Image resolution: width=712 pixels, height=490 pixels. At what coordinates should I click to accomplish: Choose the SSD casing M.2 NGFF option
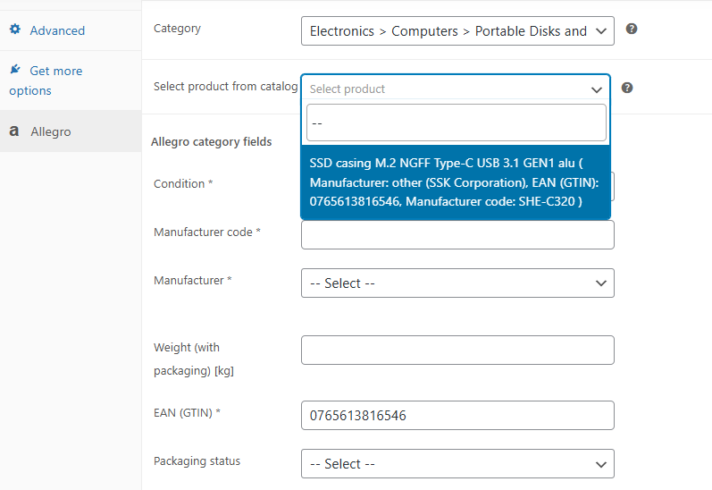point(455,182)
